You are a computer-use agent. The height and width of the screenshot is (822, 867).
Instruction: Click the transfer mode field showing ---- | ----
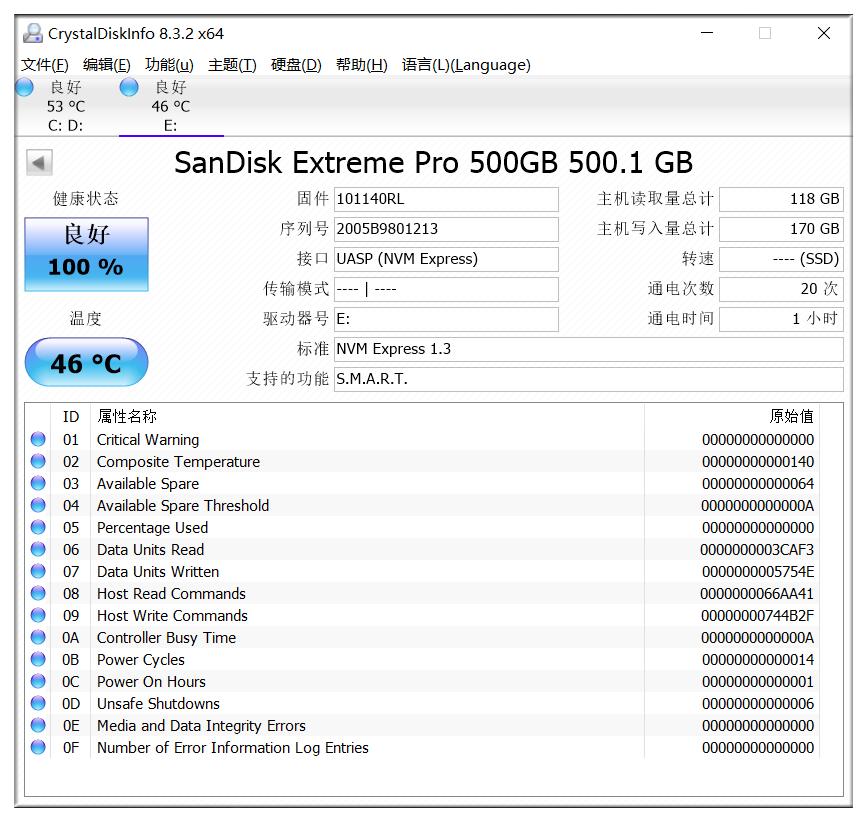click(446, 289)
